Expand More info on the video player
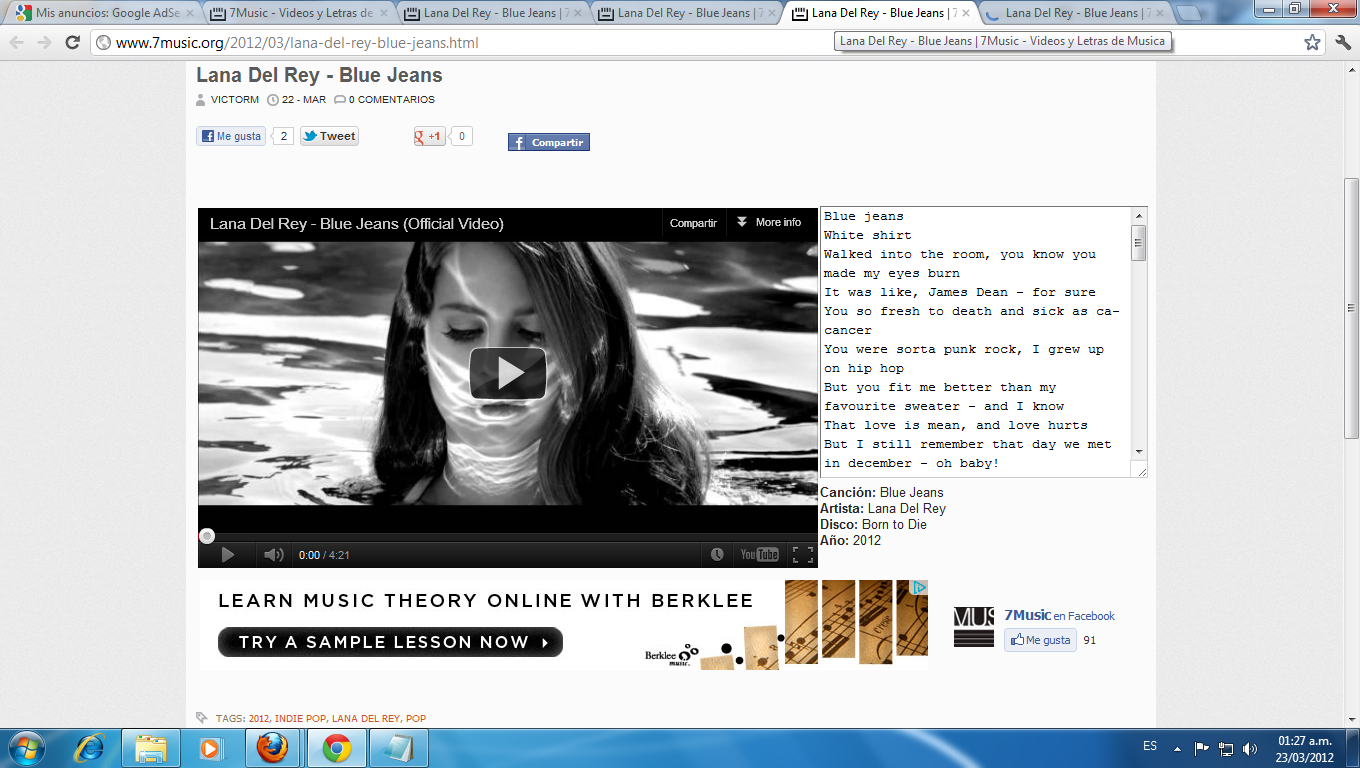The image size is (1360, 768). 769,223
